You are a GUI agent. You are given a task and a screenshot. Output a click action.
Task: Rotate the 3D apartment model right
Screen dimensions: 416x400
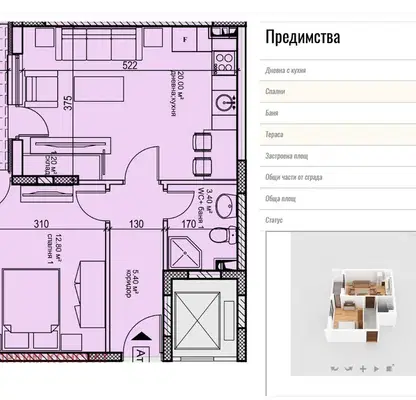348,369
